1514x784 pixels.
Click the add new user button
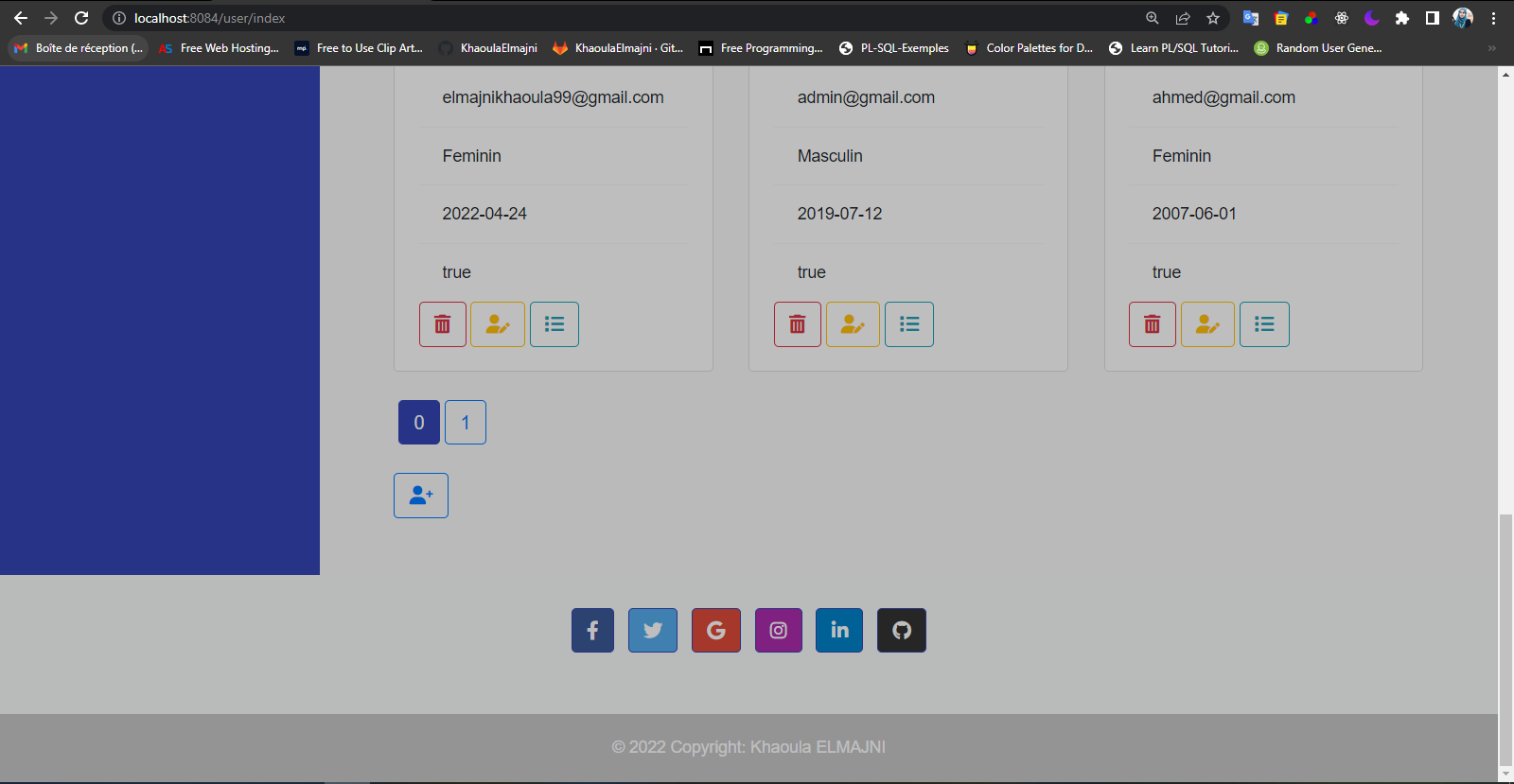[x=421, y=496]
